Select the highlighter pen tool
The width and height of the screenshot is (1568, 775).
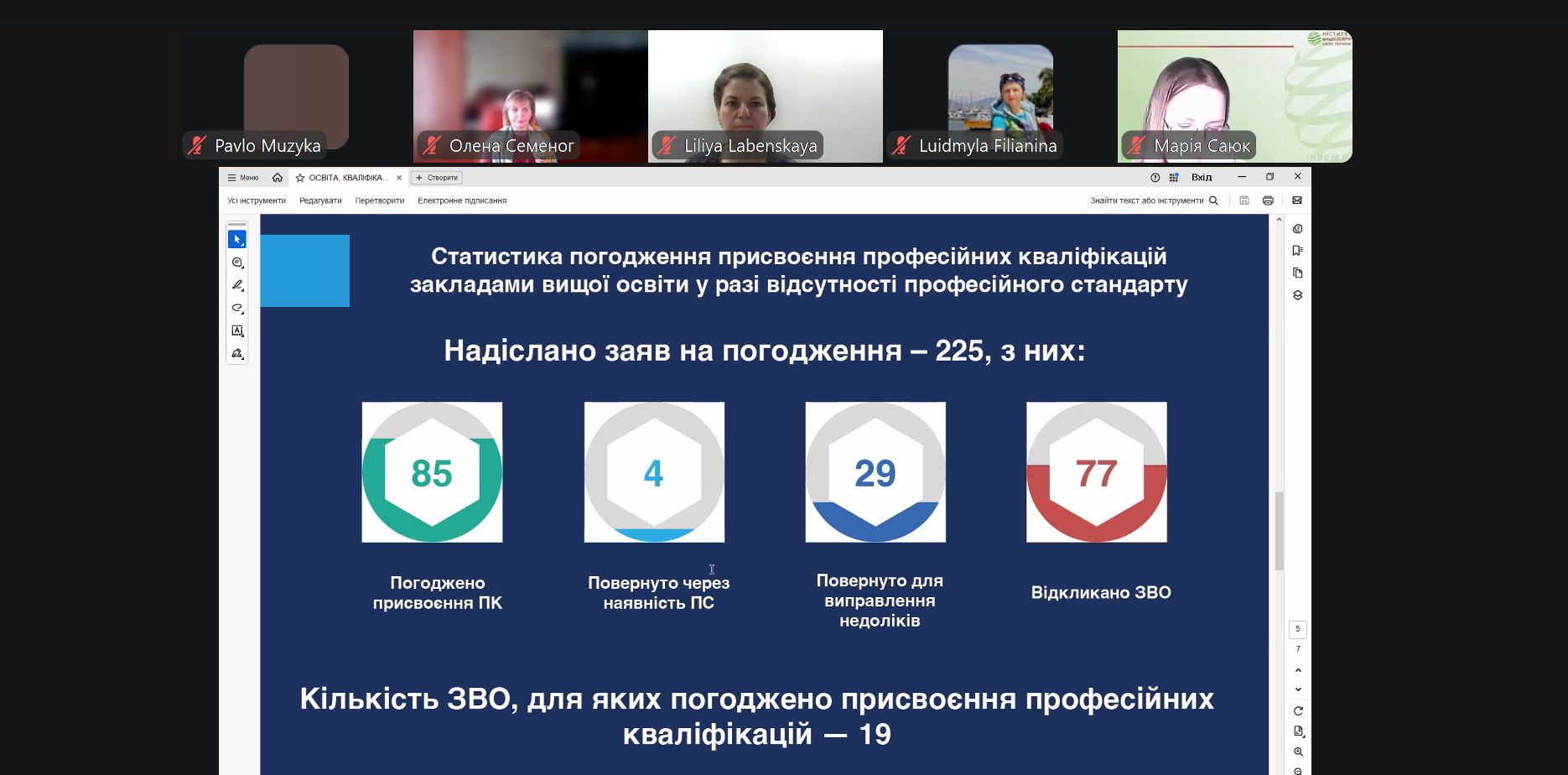click(x=237, y=285)
